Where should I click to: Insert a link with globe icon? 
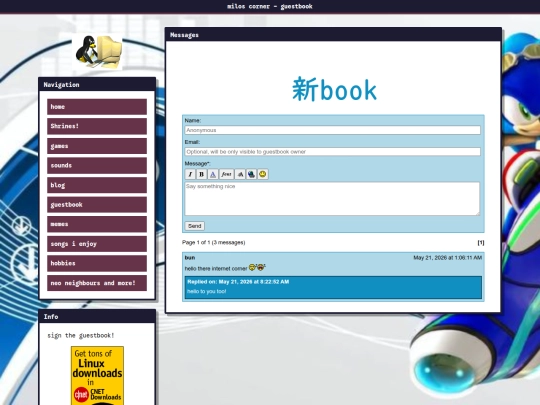pyautogui.click(x=251, y=174)
